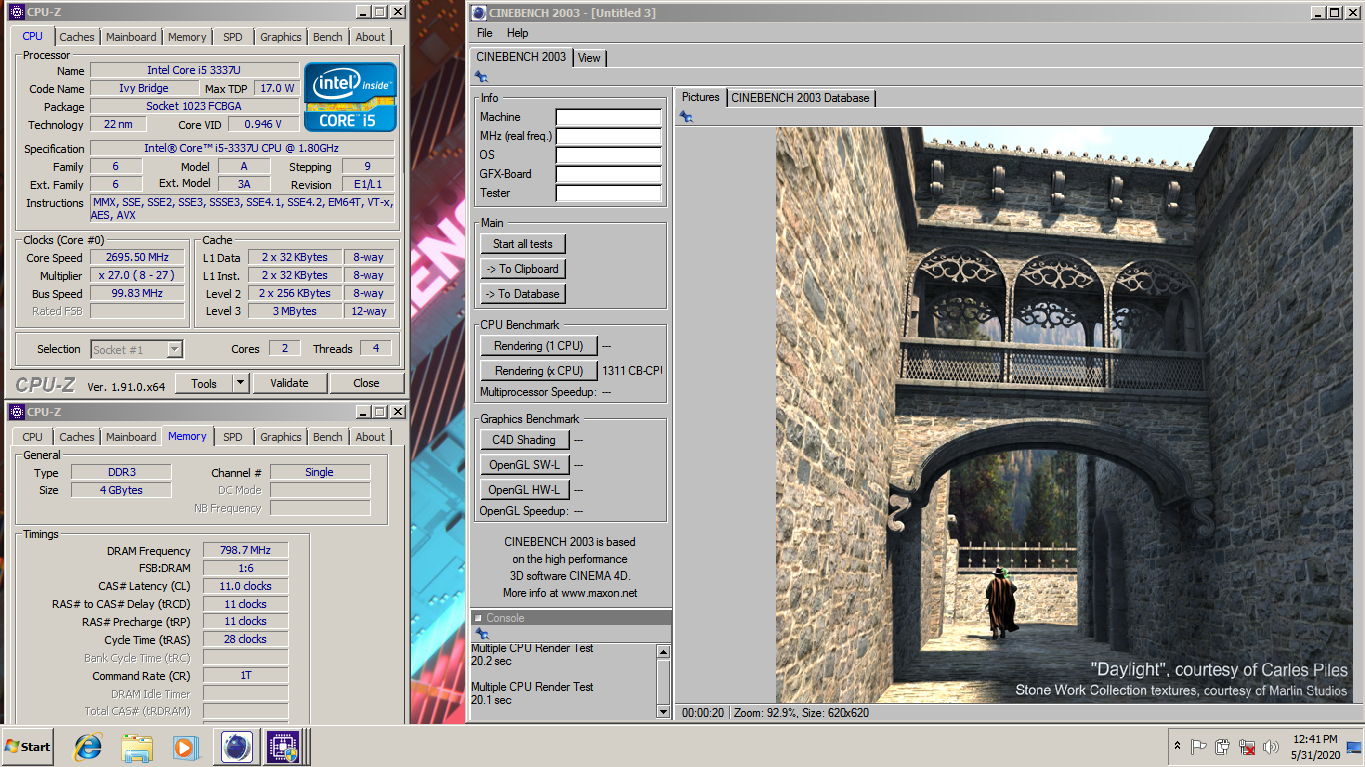Image resolution: width=1365 pixels, height=767 pixels.
Task: Click the Close button in CPU-Z
Action: 366,383
